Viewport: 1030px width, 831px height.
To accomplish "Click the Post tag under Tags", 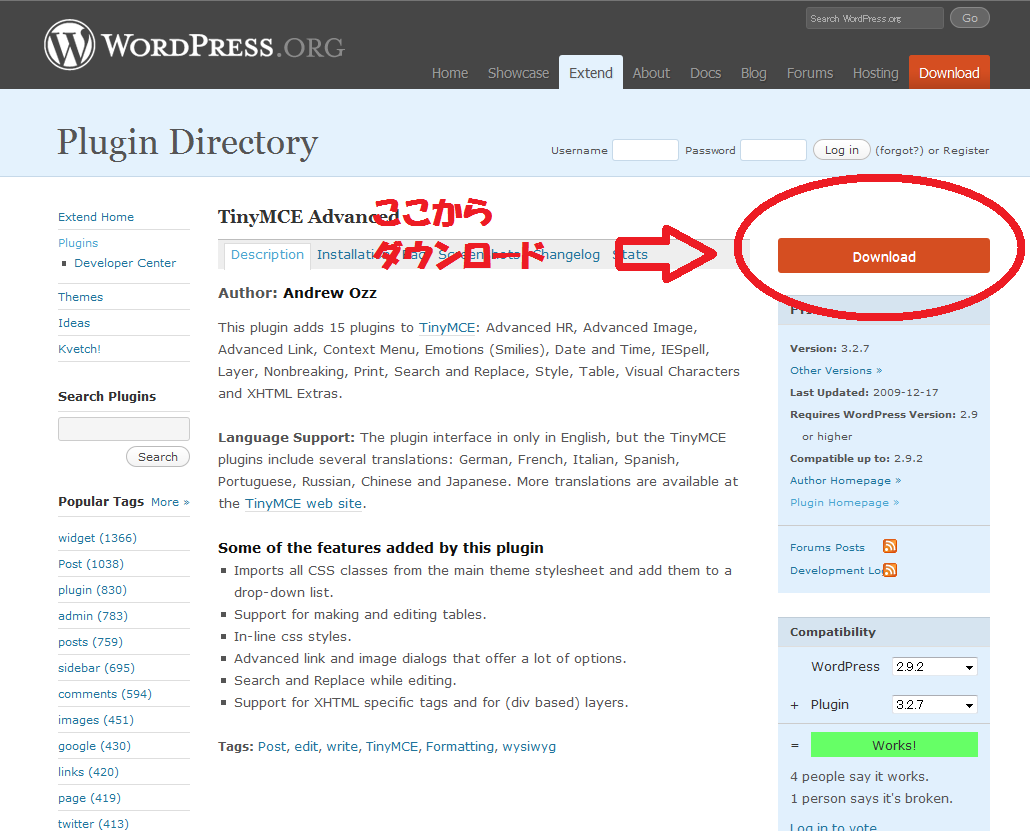I will coord(272,747).
